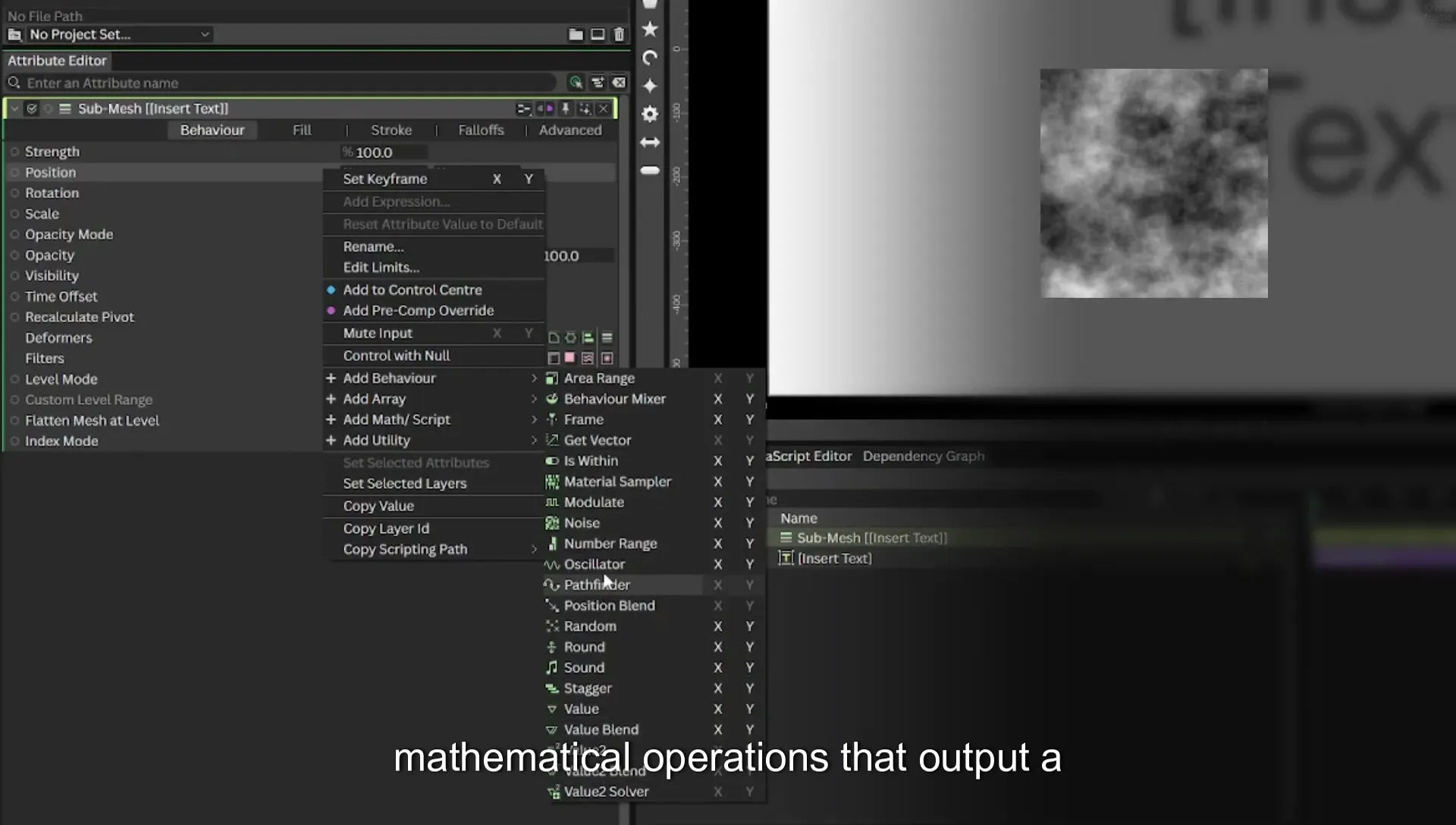Pin the Sub-Mesh layer with the pin icon
This screenshot has width=1456, height=825.
pyautogui.click(x=565, y=108)
